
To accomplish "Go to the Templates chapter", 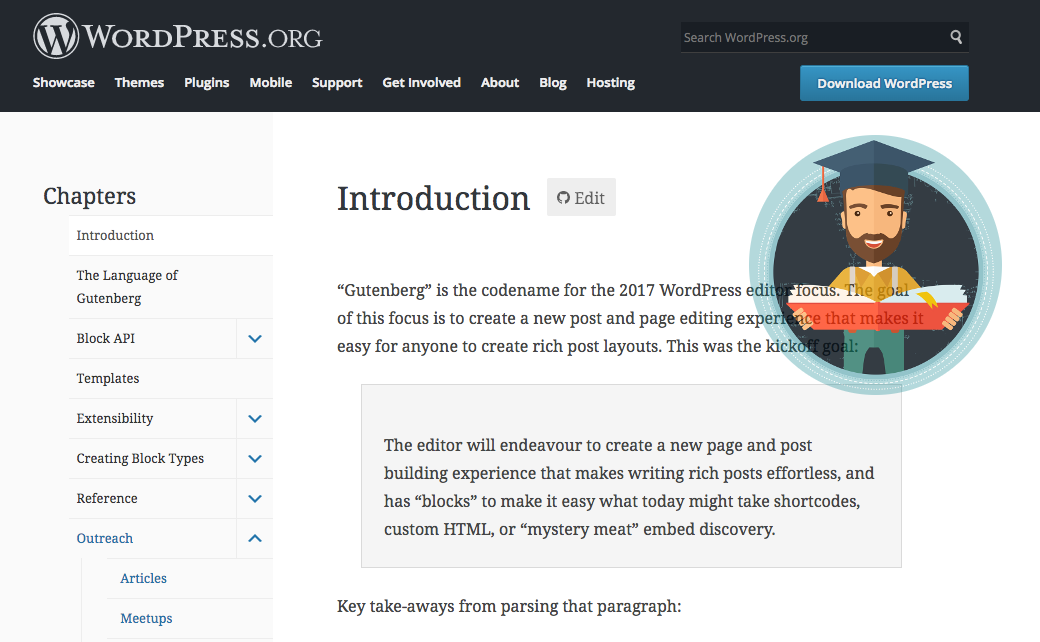I will coord(107,379).
